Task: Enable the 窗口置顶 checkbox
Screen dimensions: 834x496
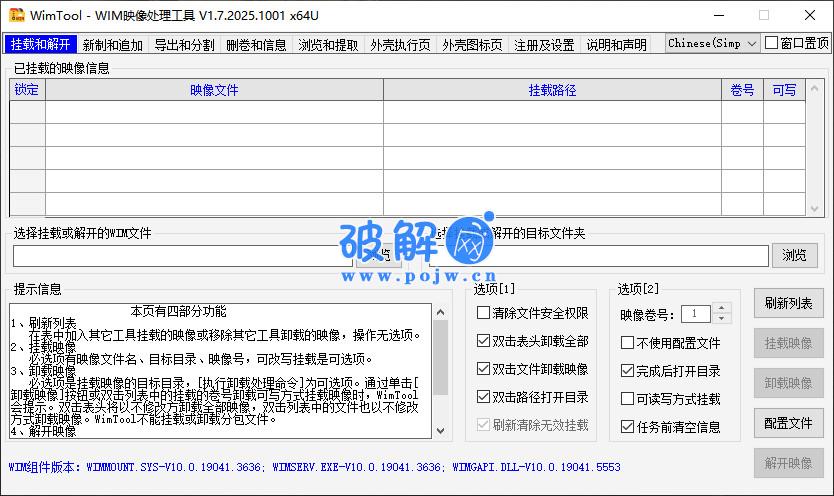Action: (771, 43)
